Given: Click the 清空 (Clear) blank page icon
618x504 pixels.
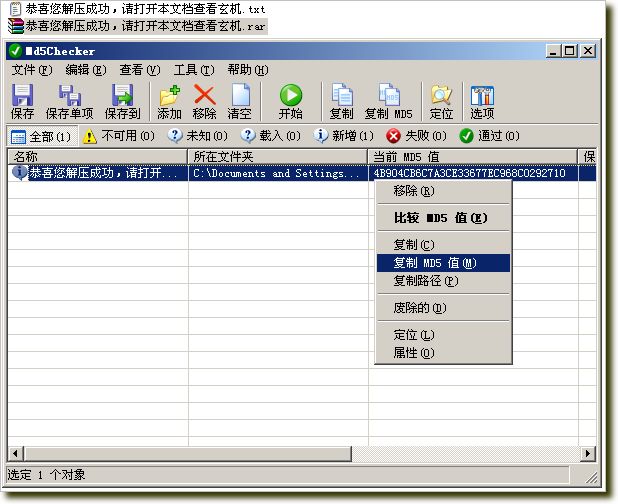Looking at the screenshot, I should [240, 95].
